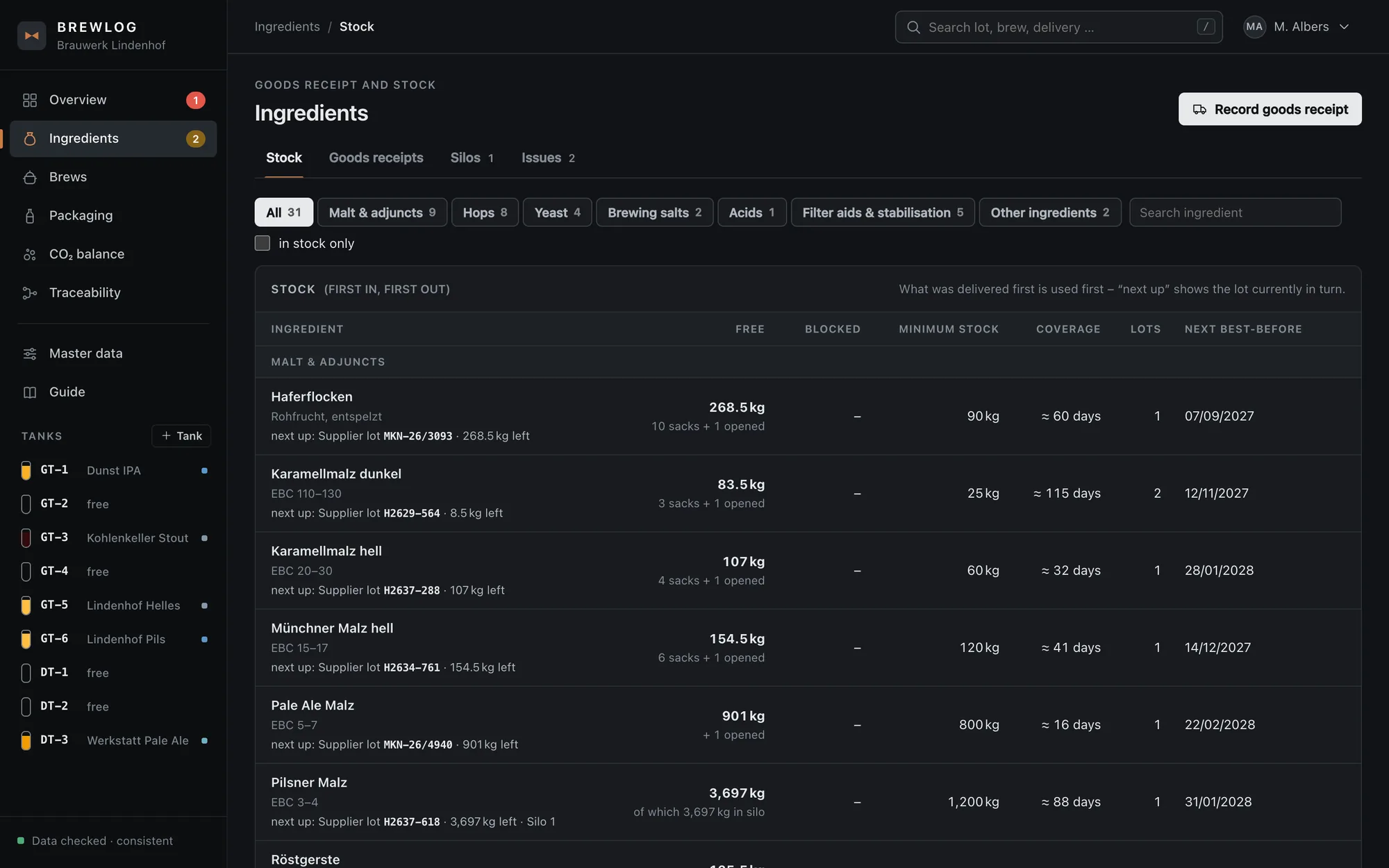Click the Master data sliders icon

tap(29, 353)
